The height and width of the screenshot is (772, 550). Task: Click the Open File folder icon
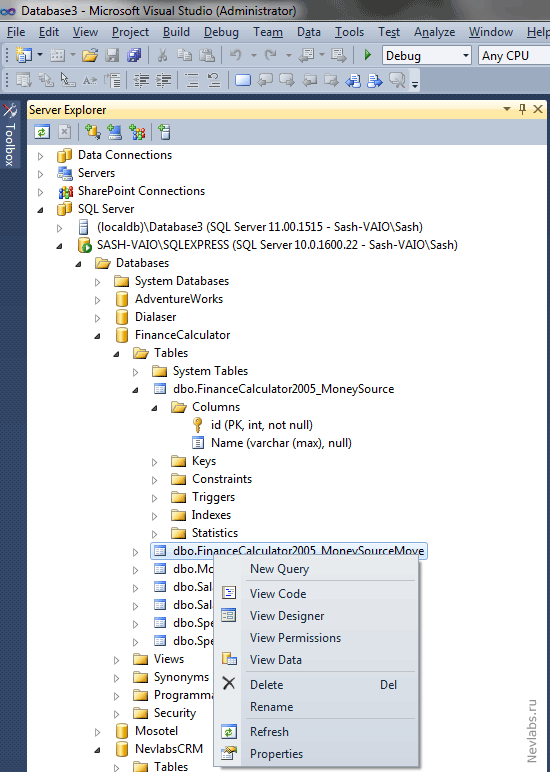pyautogui.click(x=90, y=55)
